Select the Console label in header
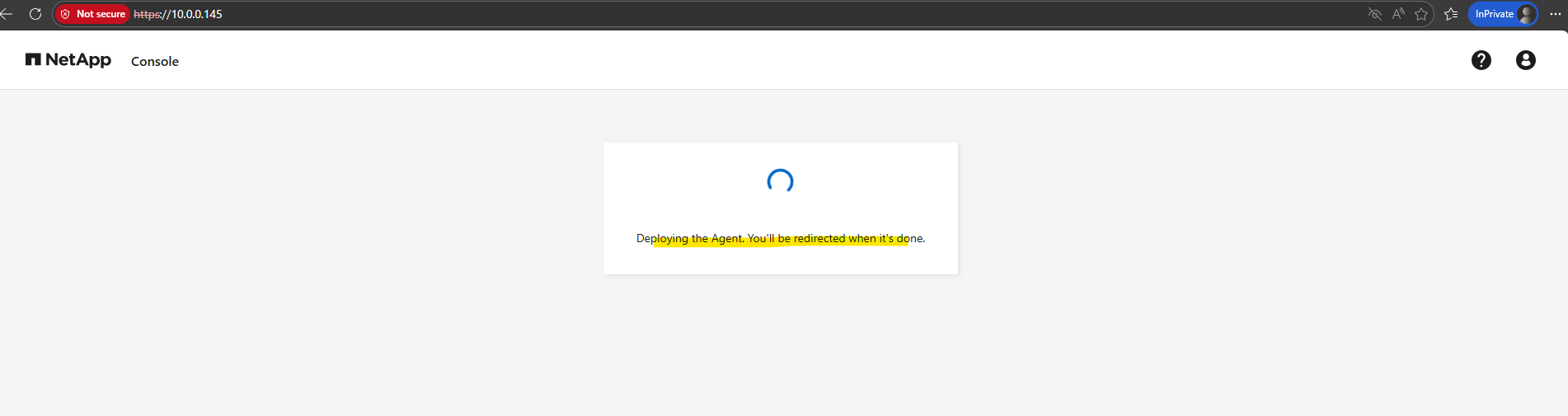1568x416 pixels. click(x=155, y=61)
